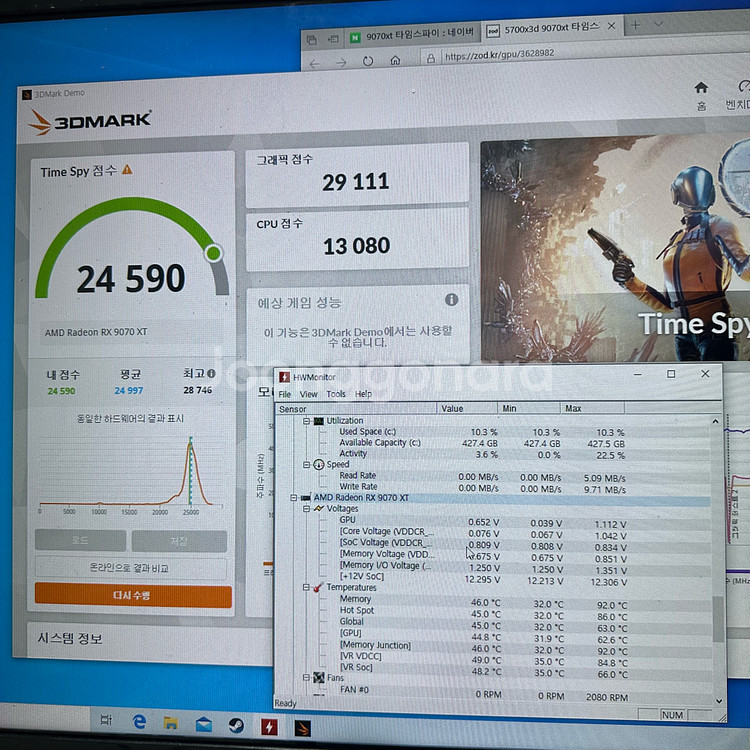Click the greyed 저장 button
This screenshot has width=750, height=750.
pyautogui.click(x=179, y=541)
